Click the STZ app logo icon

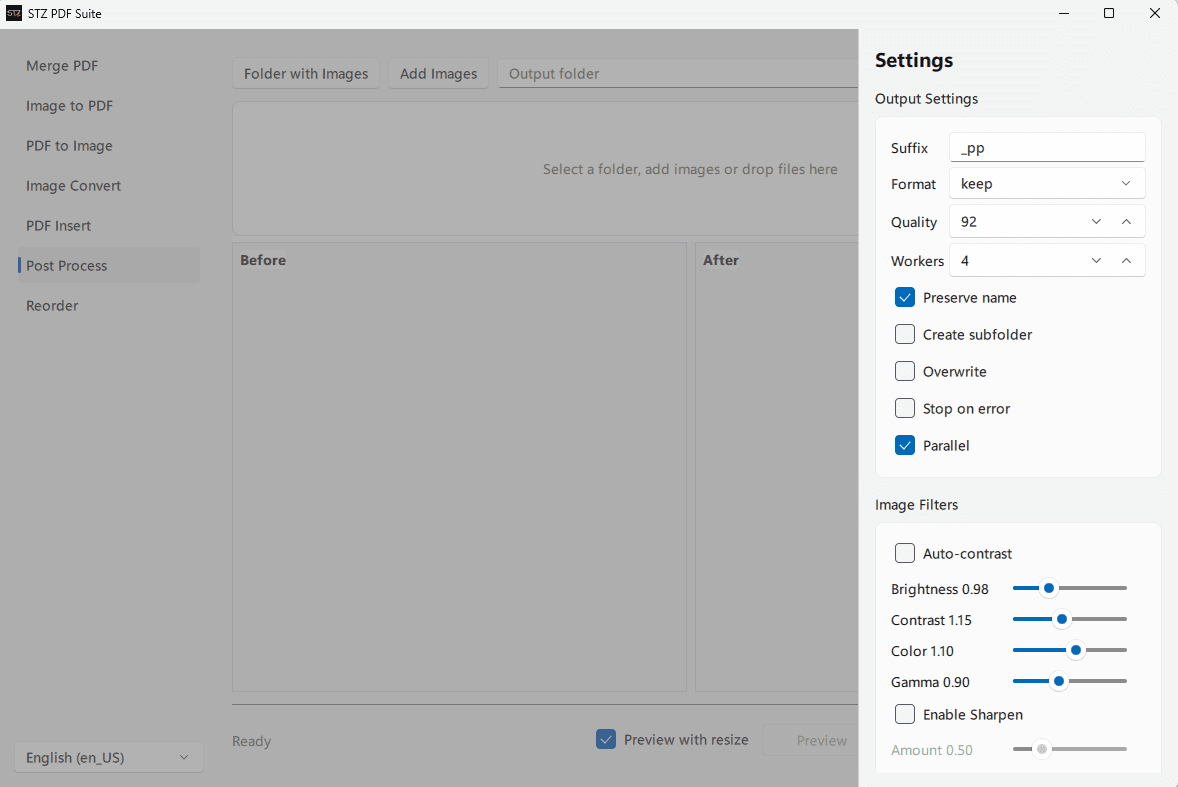click(x=14, y=14)
